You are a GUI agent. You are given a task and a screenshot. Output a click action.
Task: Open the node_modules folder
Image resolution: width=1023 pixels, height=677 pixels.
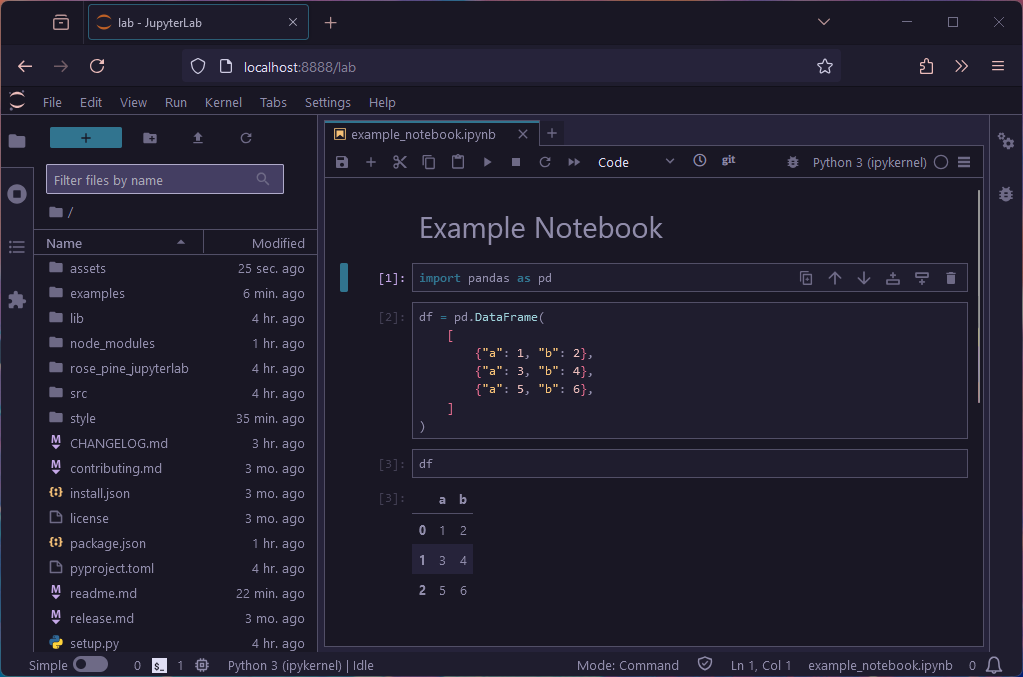(x=176, y=343)
